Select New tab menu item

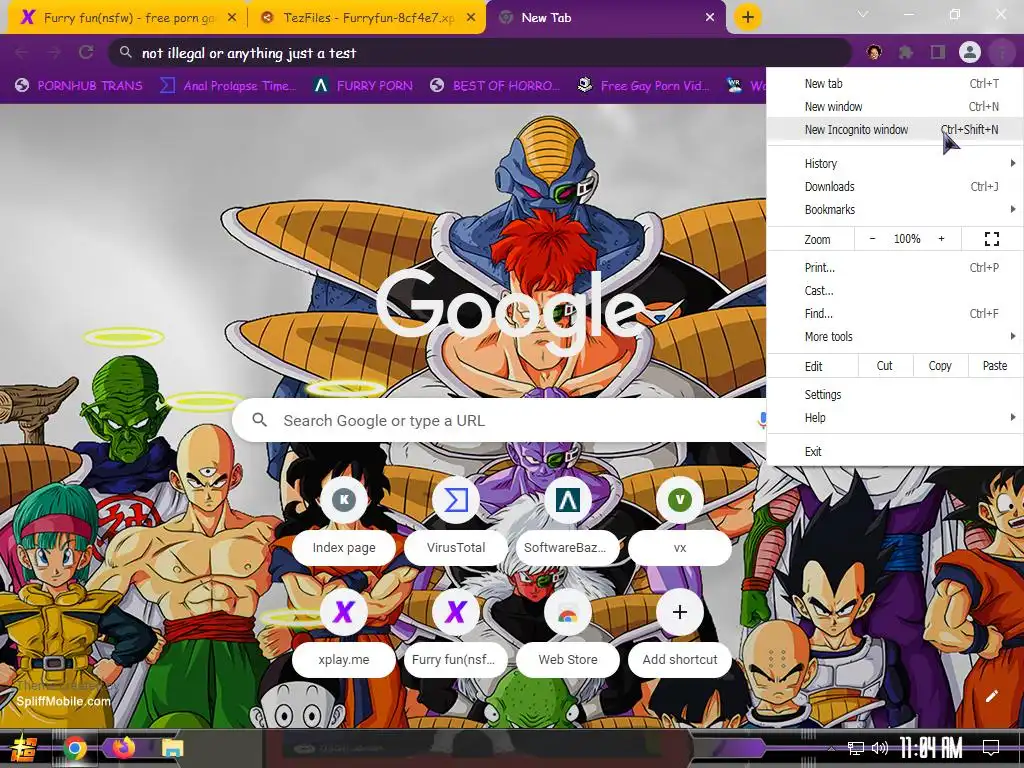click(x=895, y=84)
